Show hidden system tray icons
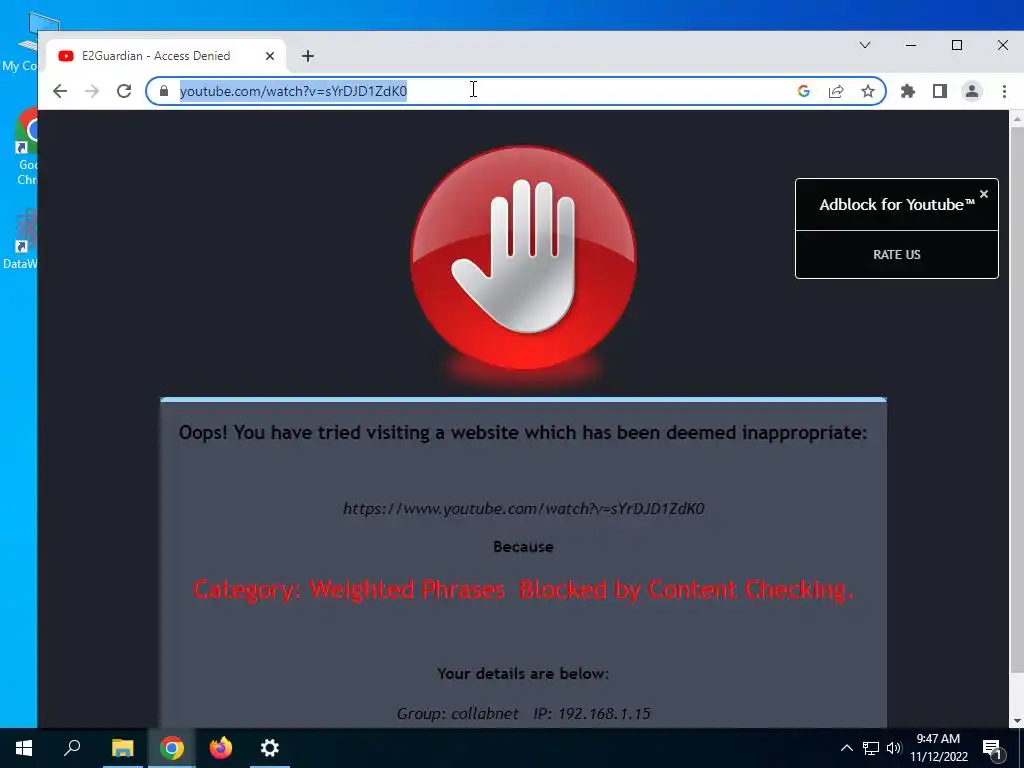The width and height of the screenshot is (1024, 768). (846, 748)
